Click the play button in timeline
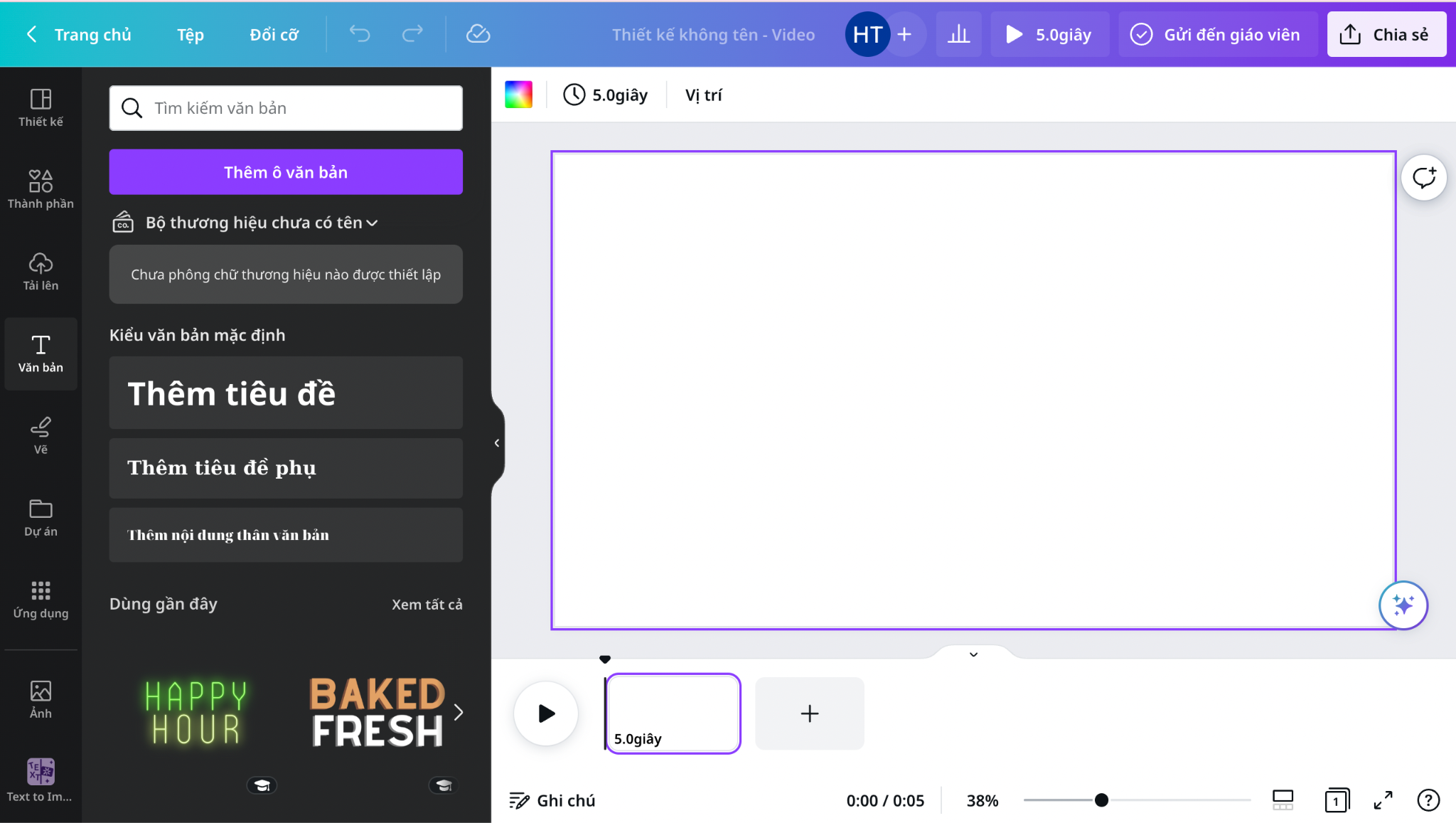 pyautogui.click(x=546, y=713)
